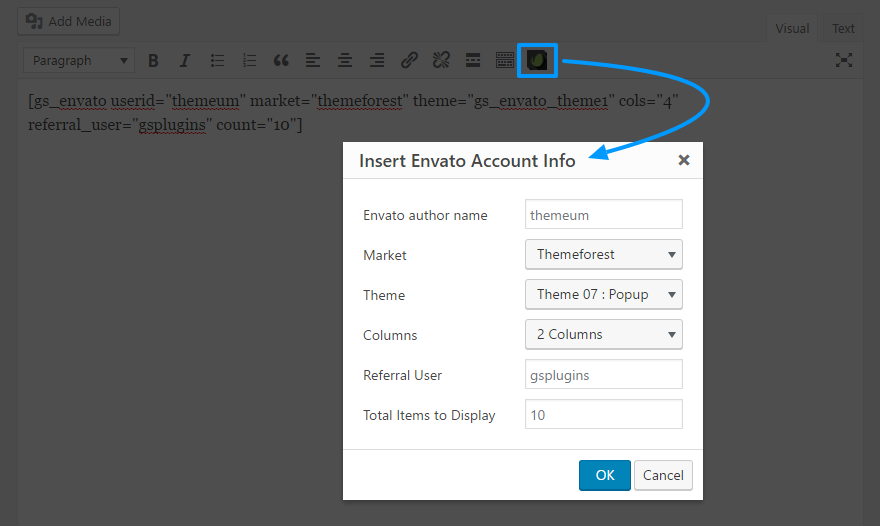Insert a numbered list
This screenshot has height=526, width=880.
point(249,61)
